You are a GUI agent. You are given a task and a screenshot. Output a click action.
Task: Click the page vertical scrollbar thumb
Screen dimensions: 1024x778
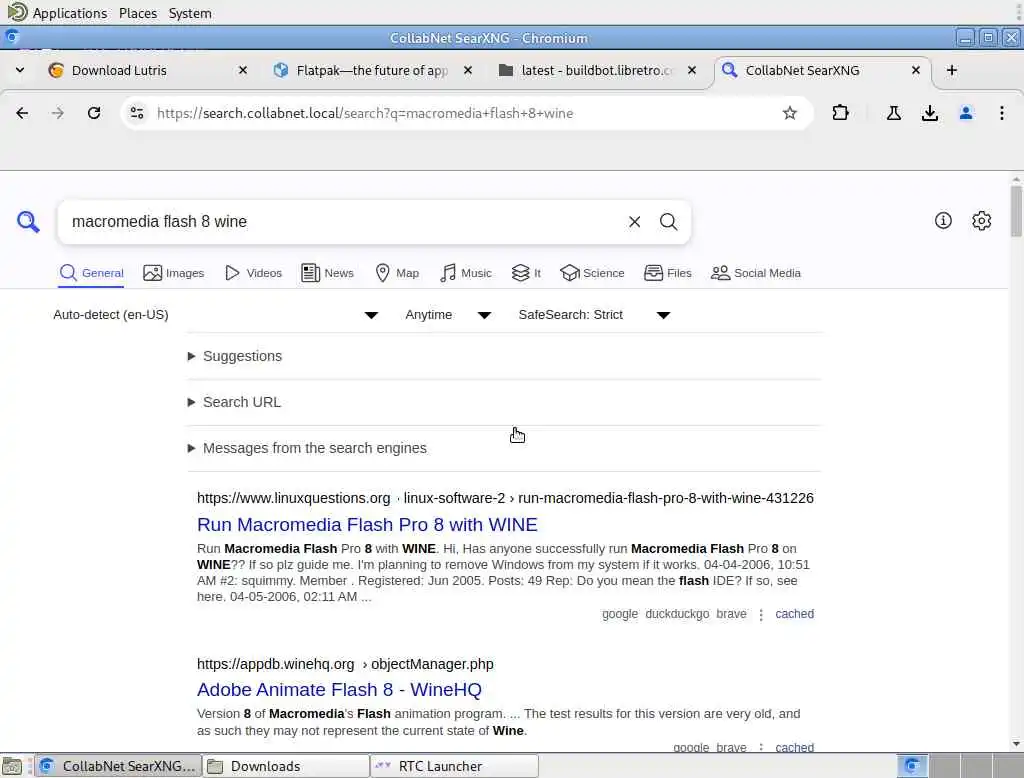pos(1016,211)
